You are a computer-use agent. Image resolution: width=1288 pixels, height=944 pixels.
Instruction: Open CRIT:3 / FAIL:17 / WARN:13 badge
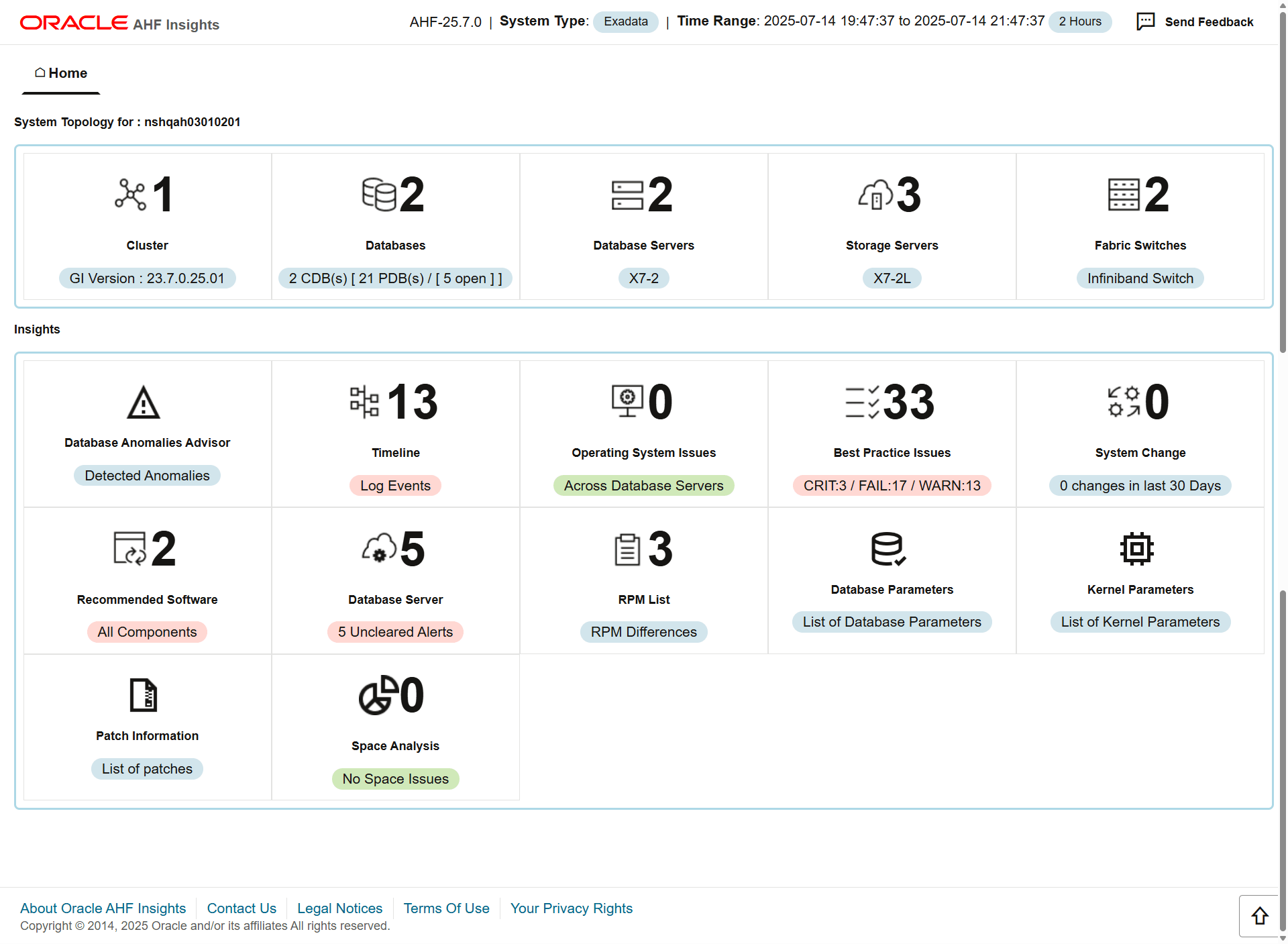(x=892, y=486)
